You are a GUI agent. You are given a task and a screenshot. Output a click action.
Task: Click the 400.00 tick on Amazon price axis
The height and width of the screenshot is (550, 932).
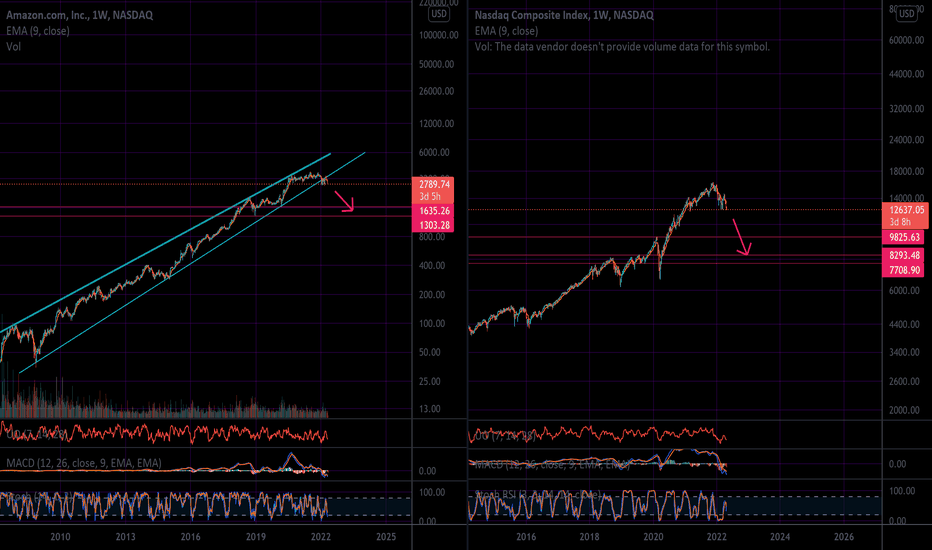tap(432, 266)
